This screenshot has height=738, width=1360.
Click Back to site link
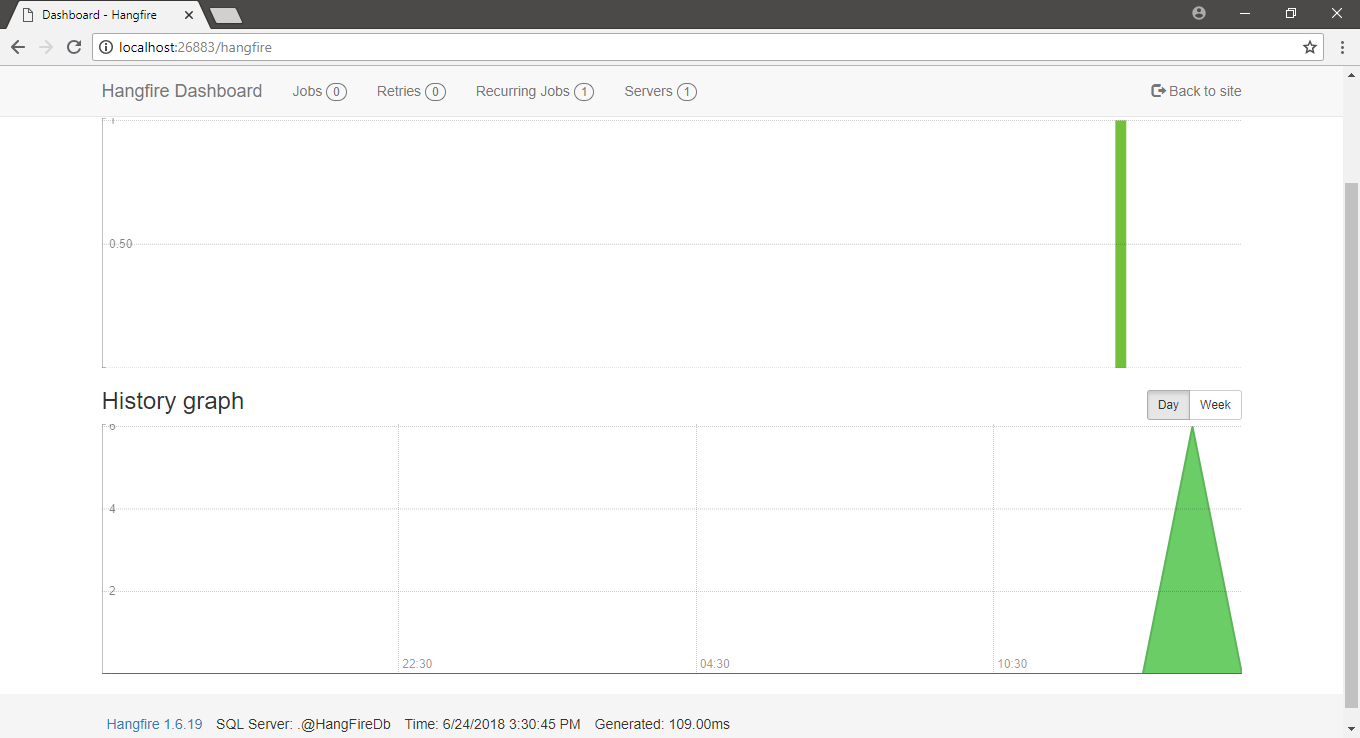point(1196,91)
